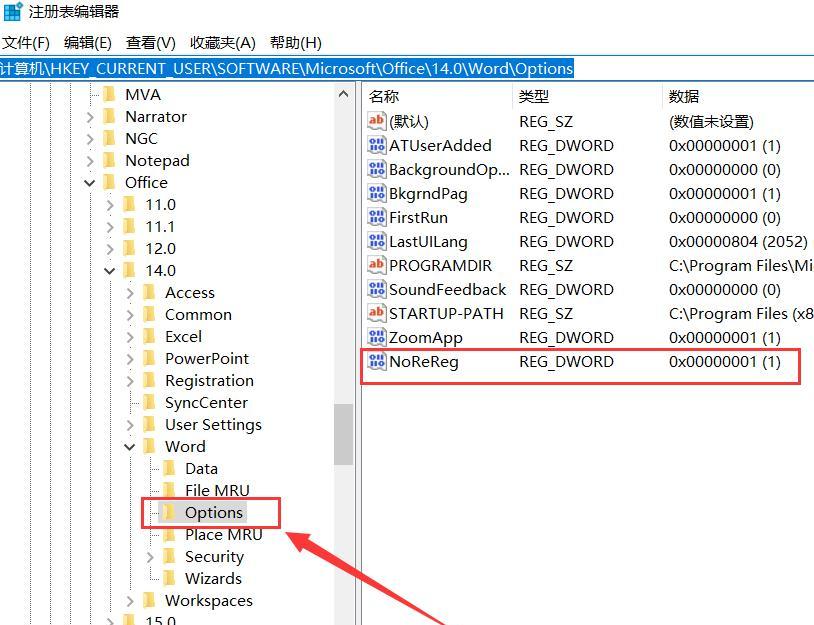
Task: Click the ZoomApp DWORD icon
Action: tap(376, 337)
